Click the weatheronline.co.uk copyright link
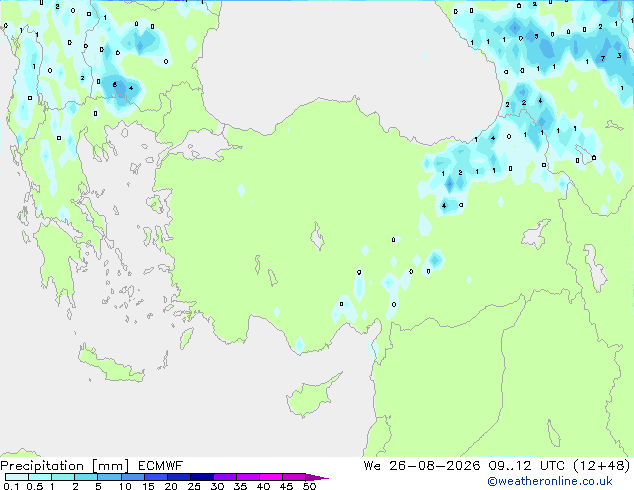634x490 pixels. pyautogui.click(x=550, y=481)
